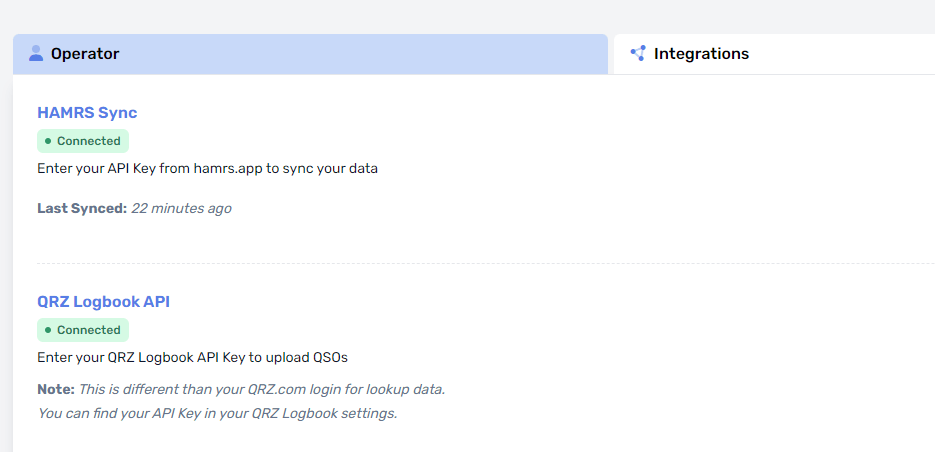Click the hamrs.app text in the description
935x452 pixels.
pyautogui.click(x=226, y=169)
